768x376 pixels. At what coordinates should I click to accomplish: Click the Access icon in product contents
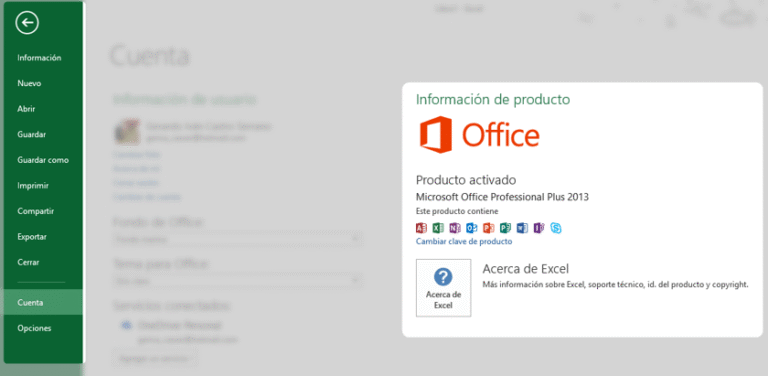pyautogui.click(x=421, y=228)
